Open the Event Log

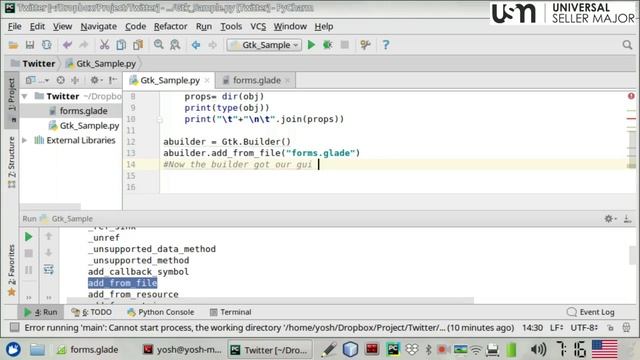591,312
